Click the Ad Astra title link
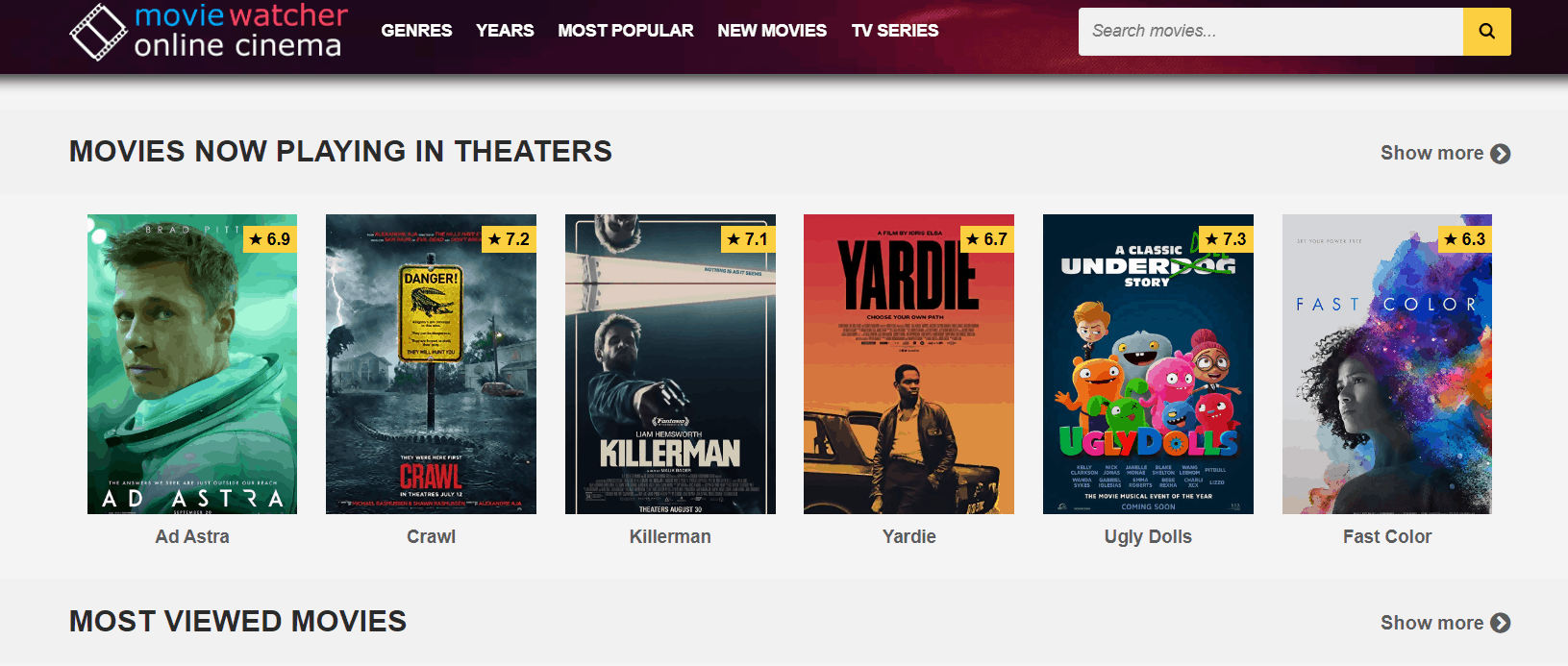The image size is (1568, 666). pyautogui.click(x=192, y=536)
